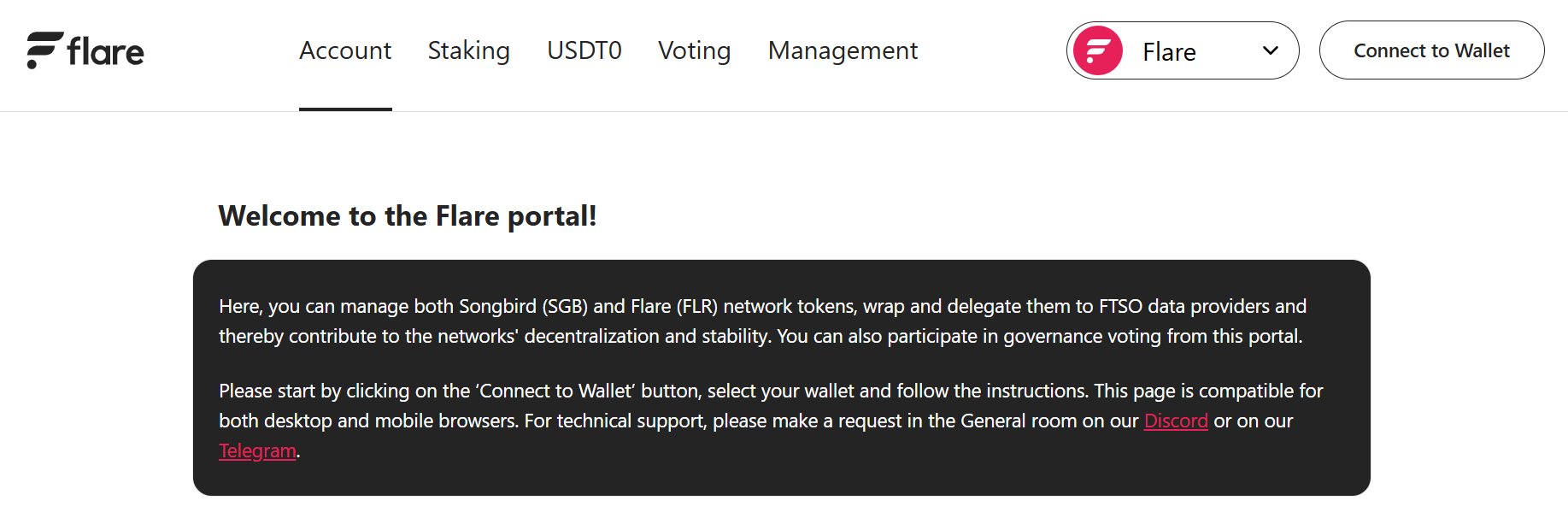Viewport: 1568px width, 518px height.
Task: Open the Telegram link
Action: (257, 450)
